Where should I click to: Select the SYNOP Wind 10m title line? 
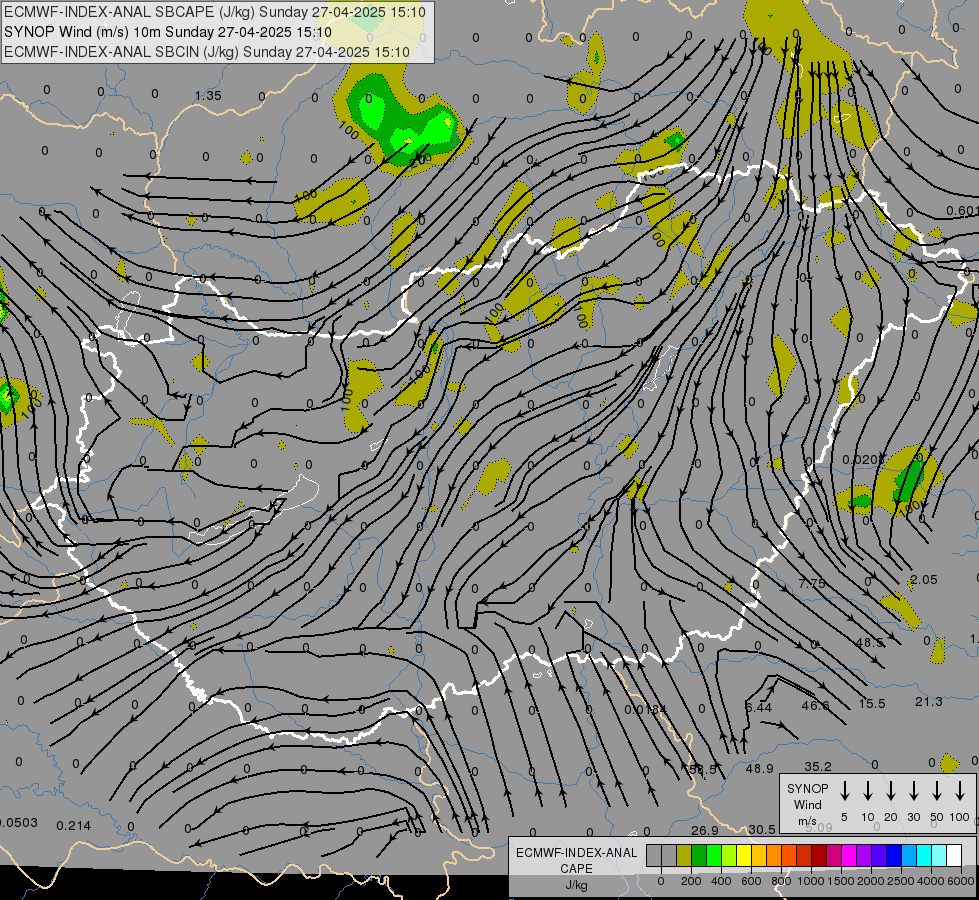tap(167, 32)
